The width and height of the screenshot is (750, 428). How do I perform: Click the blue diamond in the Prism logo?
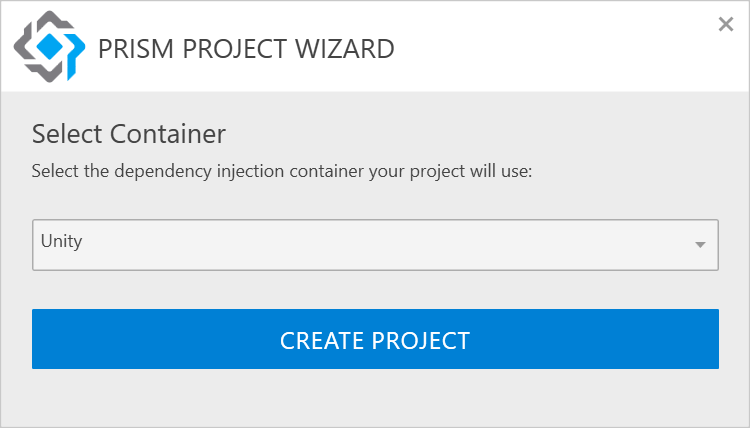pos(50,46)
